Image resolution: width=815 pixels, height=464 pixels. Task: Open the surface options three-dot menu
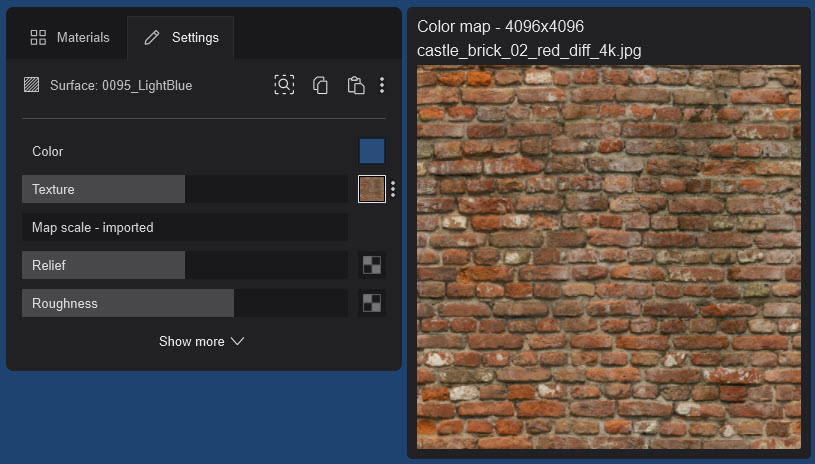[382, 85]
